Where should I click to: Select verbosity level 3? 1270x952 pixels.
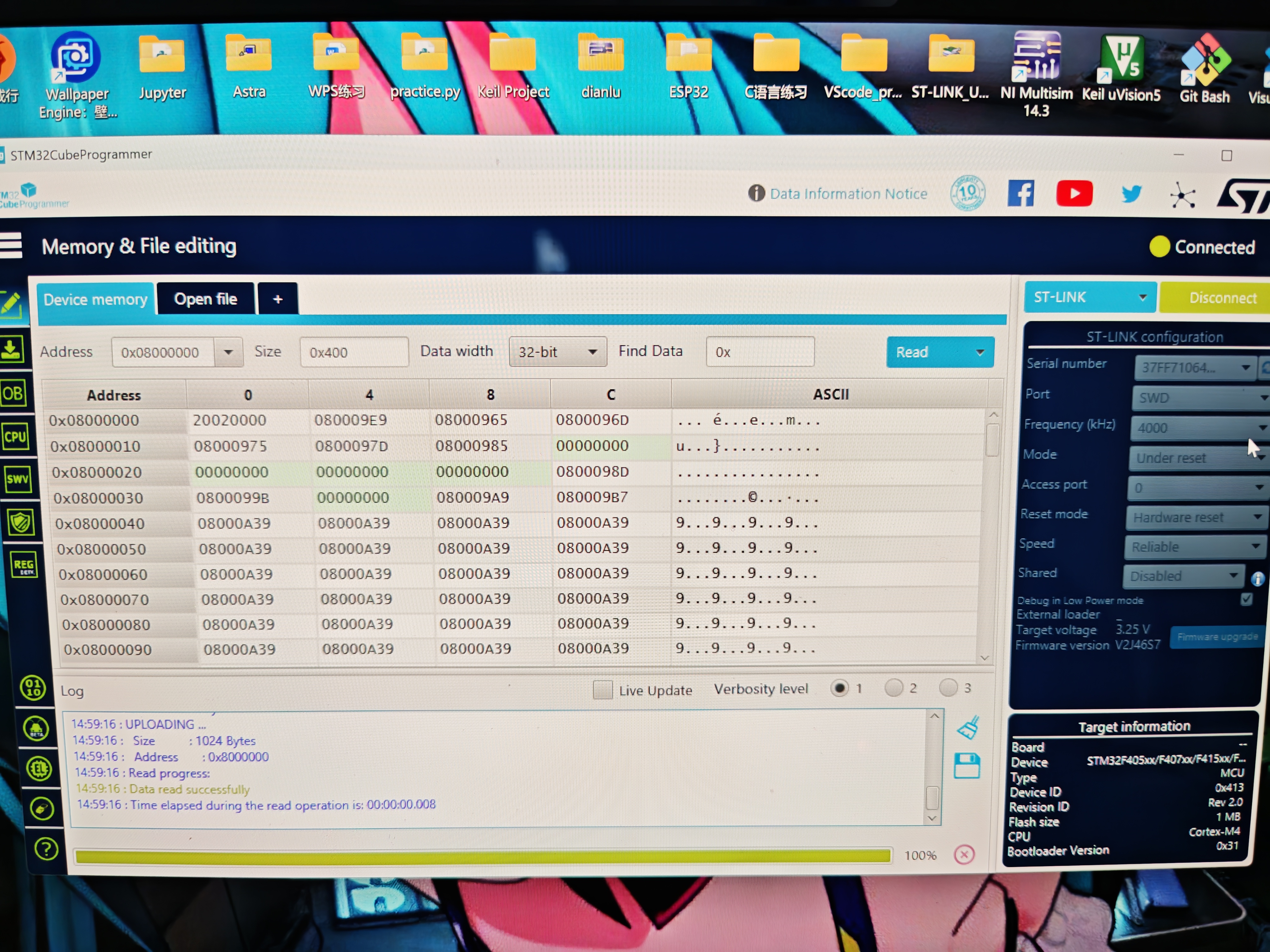pyautogui.click(x=948, y=687)
